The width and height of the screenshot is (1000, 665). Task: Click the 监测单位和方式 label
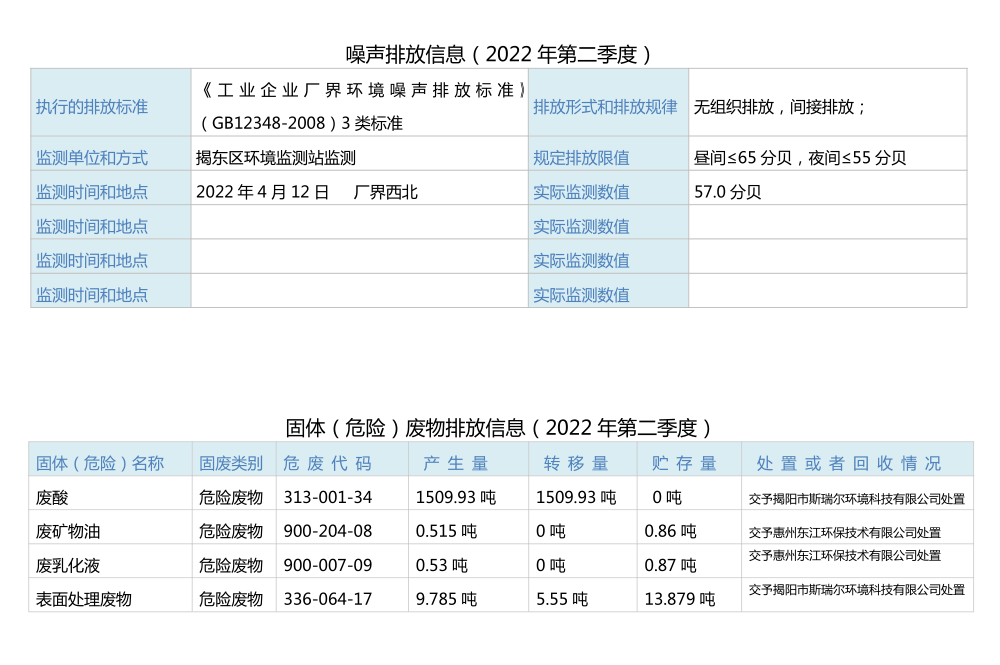pos(91,157)
